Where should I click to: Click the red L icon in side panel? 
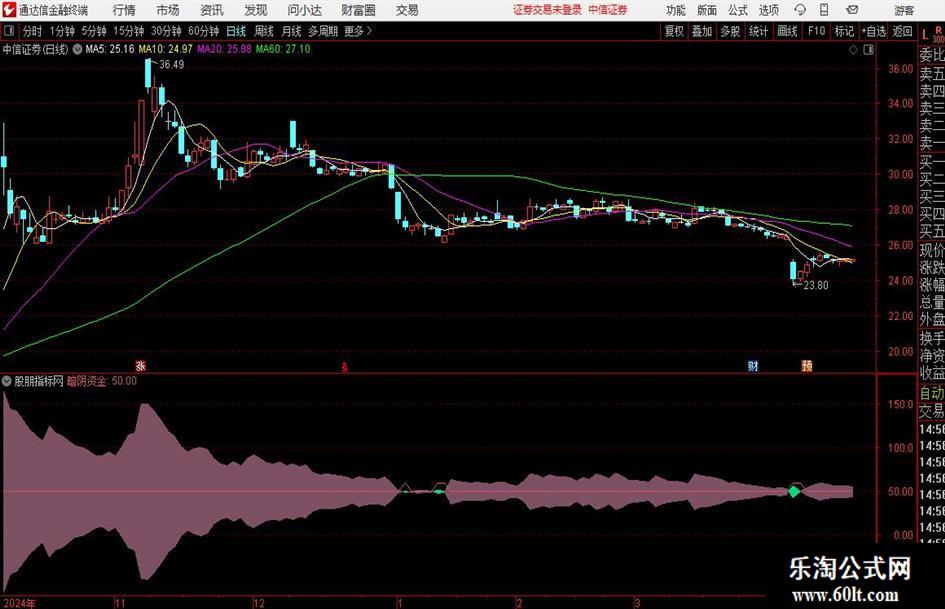(x=926, y=35)
